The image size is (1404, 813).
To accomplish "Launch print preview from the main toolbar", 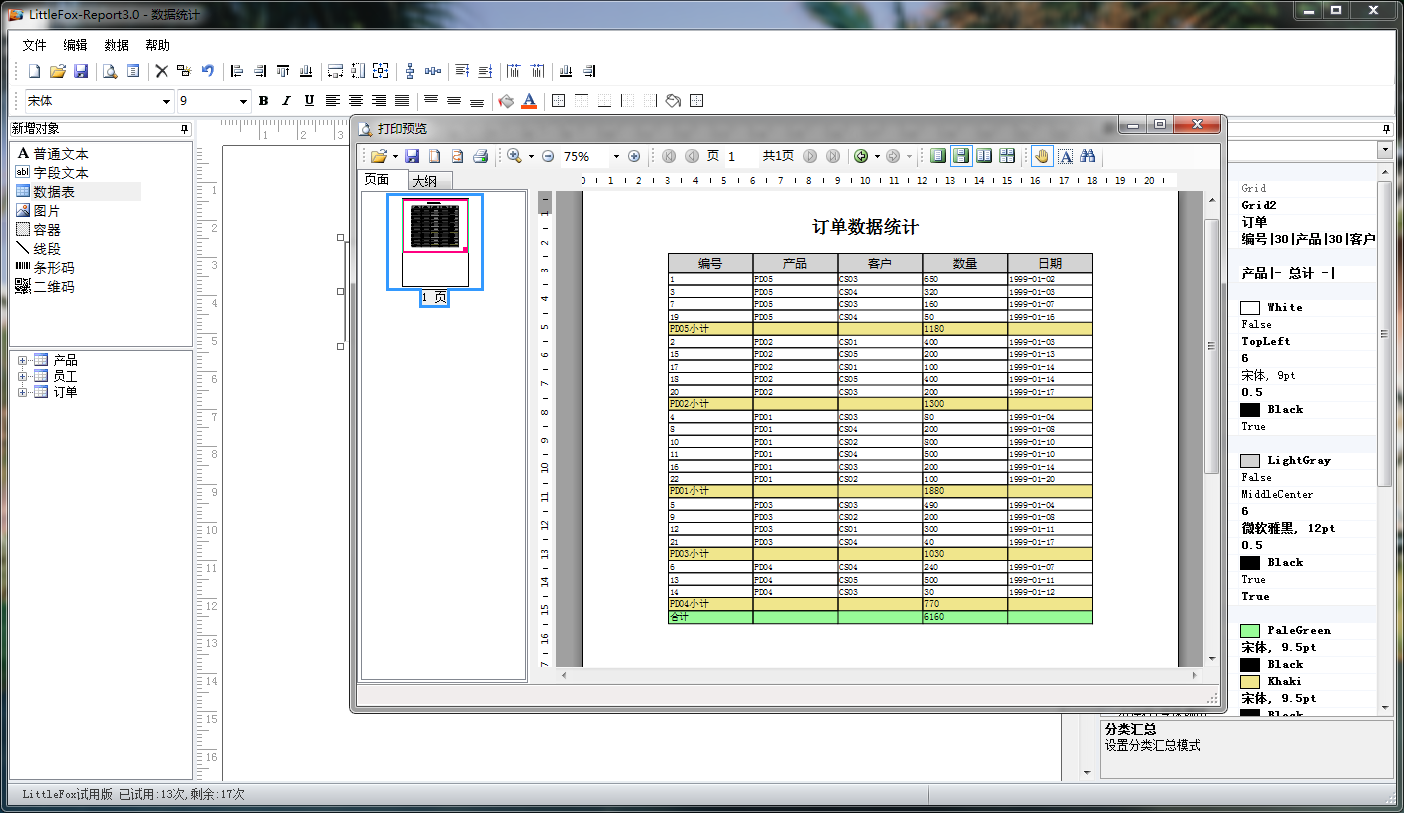I will pyautogui.click(x=110, y=71).
